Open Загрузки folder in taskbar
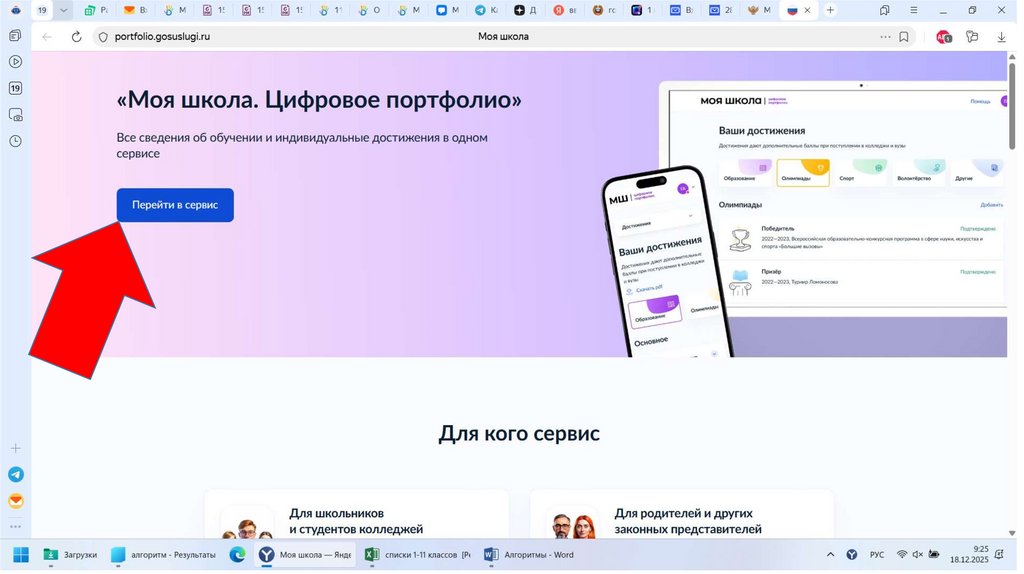 [x=71, y=555]
